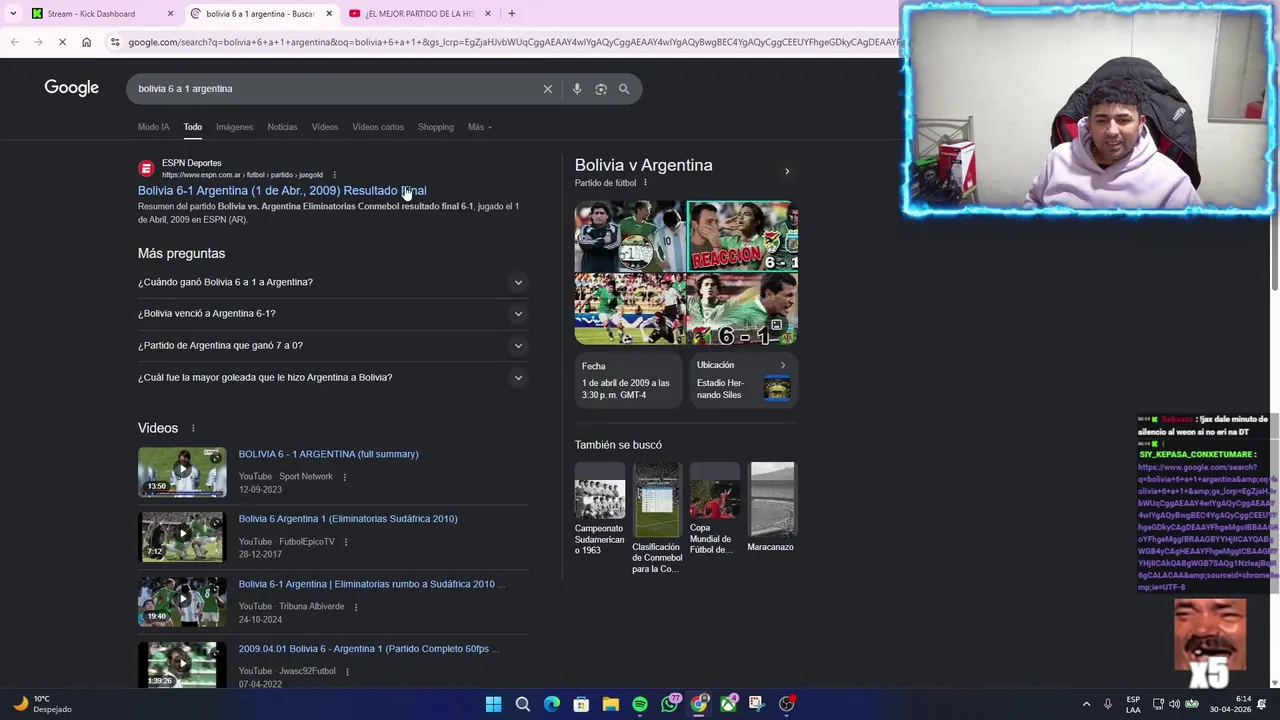The height and width of the screenshot is (720, 1280).
Task: Open options for Sport Network video
Action: tap(345, 477)
